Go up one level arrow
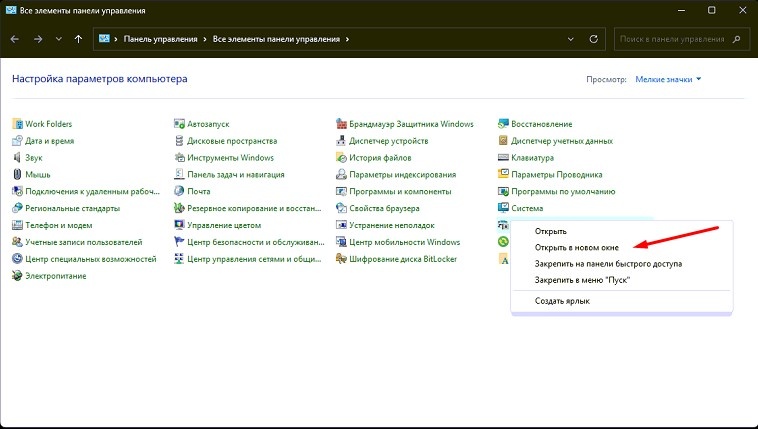 (x=78, y=39)
